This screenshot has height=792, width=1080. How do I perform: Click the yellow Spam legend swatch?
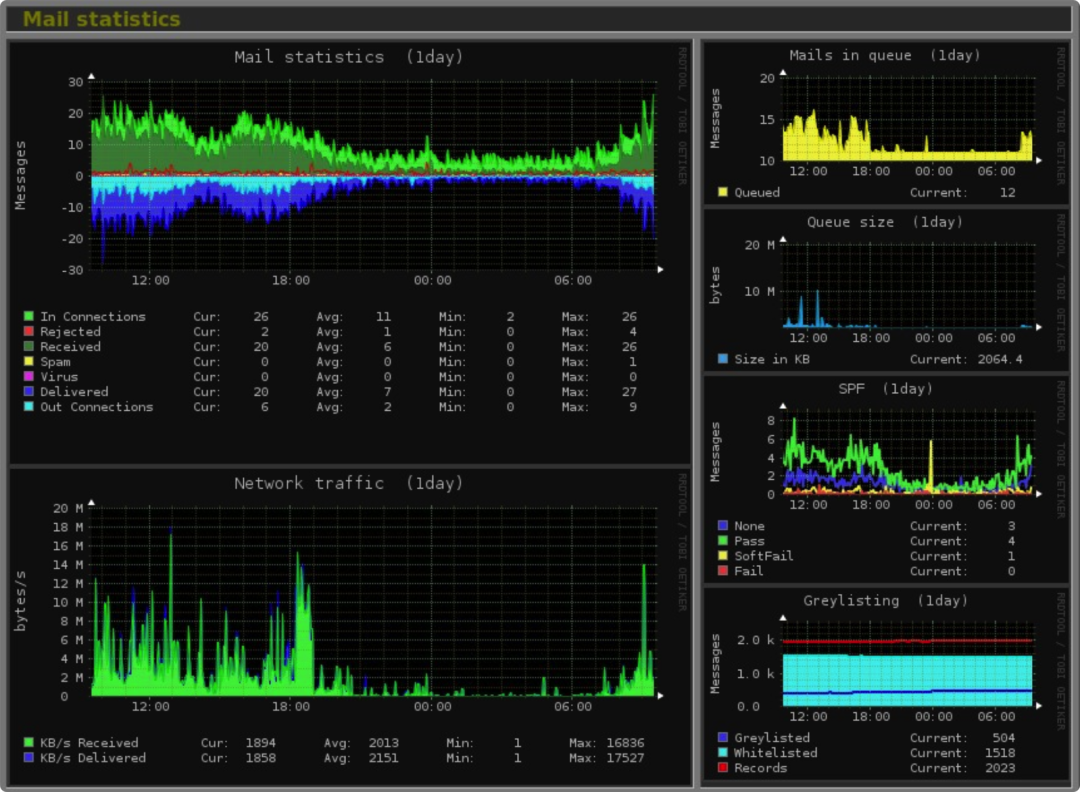point(29,362)
